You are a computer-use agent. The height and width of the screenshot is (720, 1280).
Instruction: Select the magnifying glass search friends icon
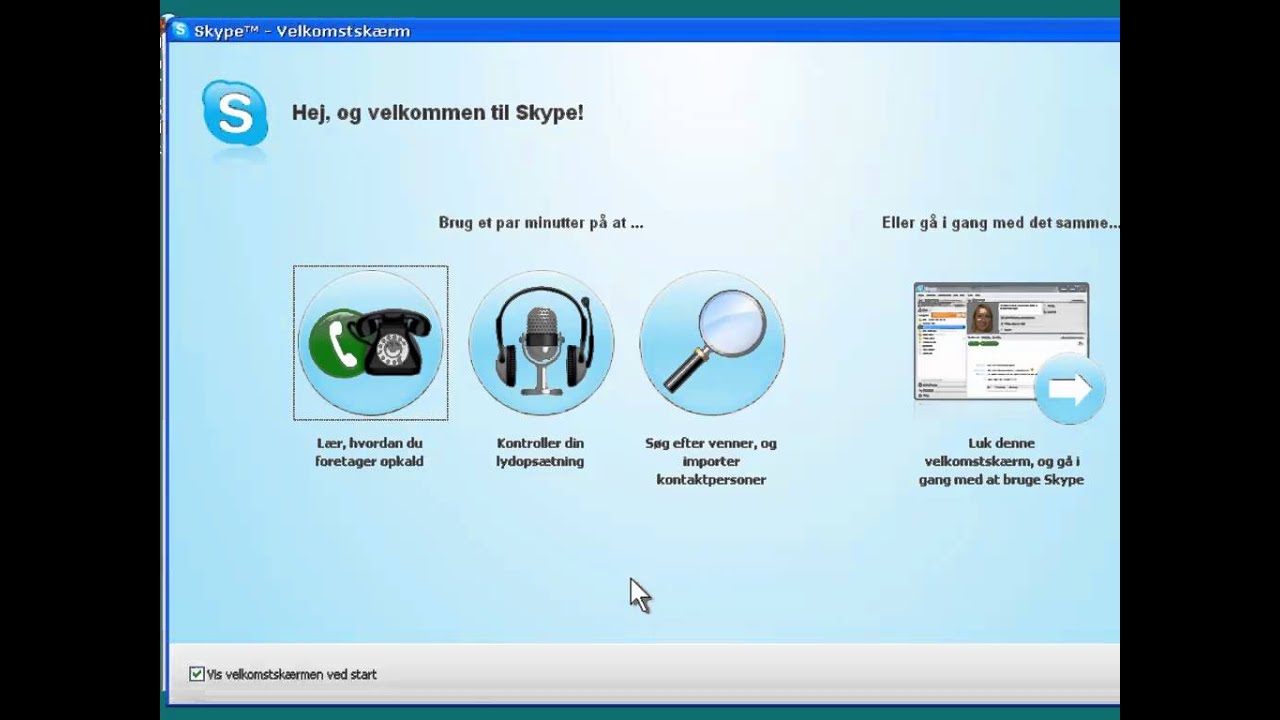(x=712, y=343)
